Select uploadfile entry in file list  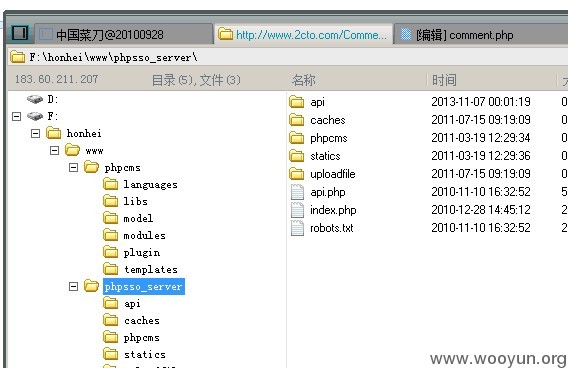(x=333, y=174)
